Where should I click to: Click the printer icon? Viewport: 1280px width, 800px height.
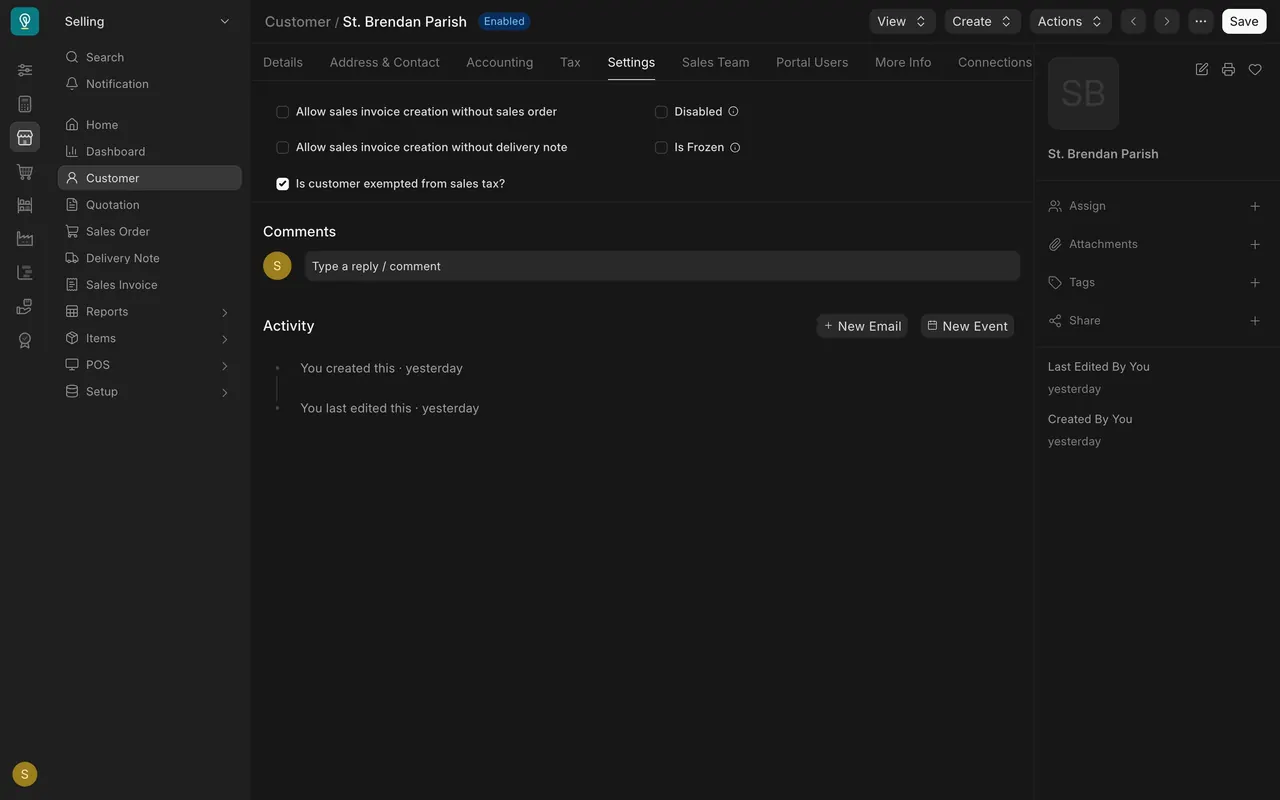pos(1228,69)
